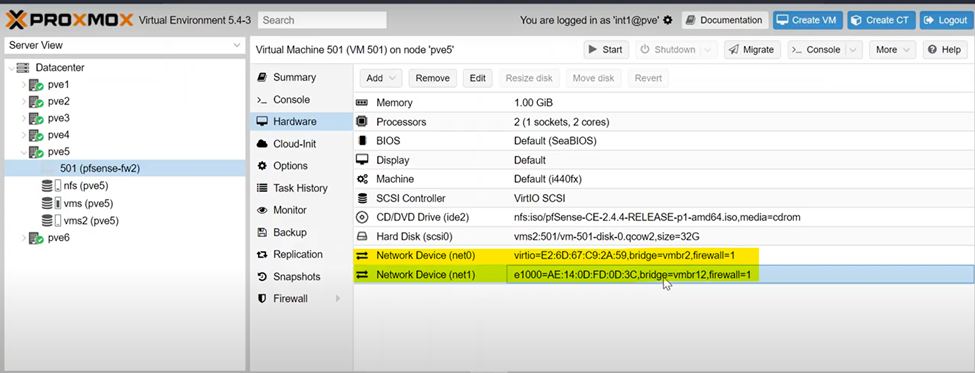
Task: Click the Migrate button
Action: pyautogui.click(x=752, y=50)
